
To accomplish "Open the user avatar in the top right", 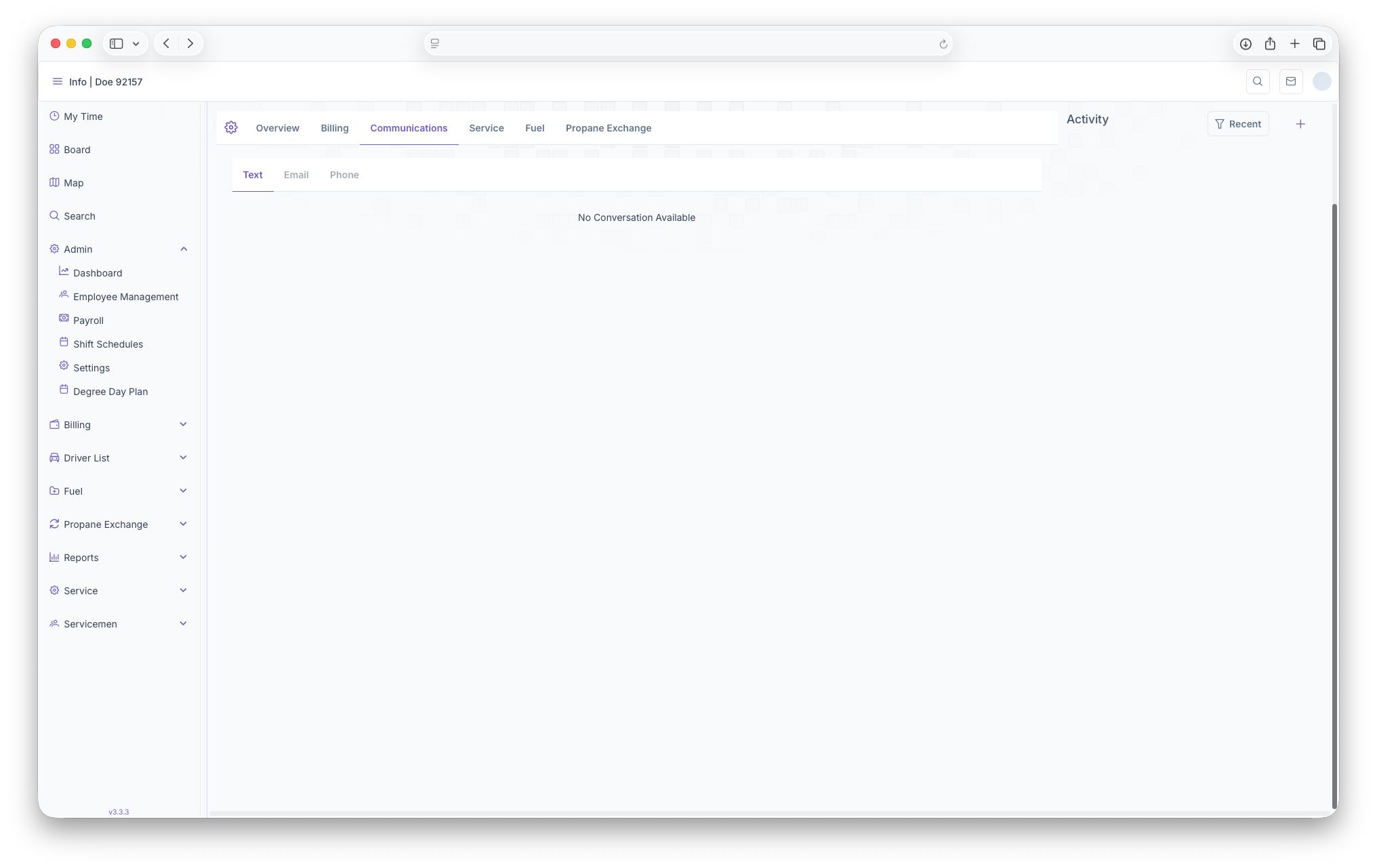I will click(x=1321, y=81).
